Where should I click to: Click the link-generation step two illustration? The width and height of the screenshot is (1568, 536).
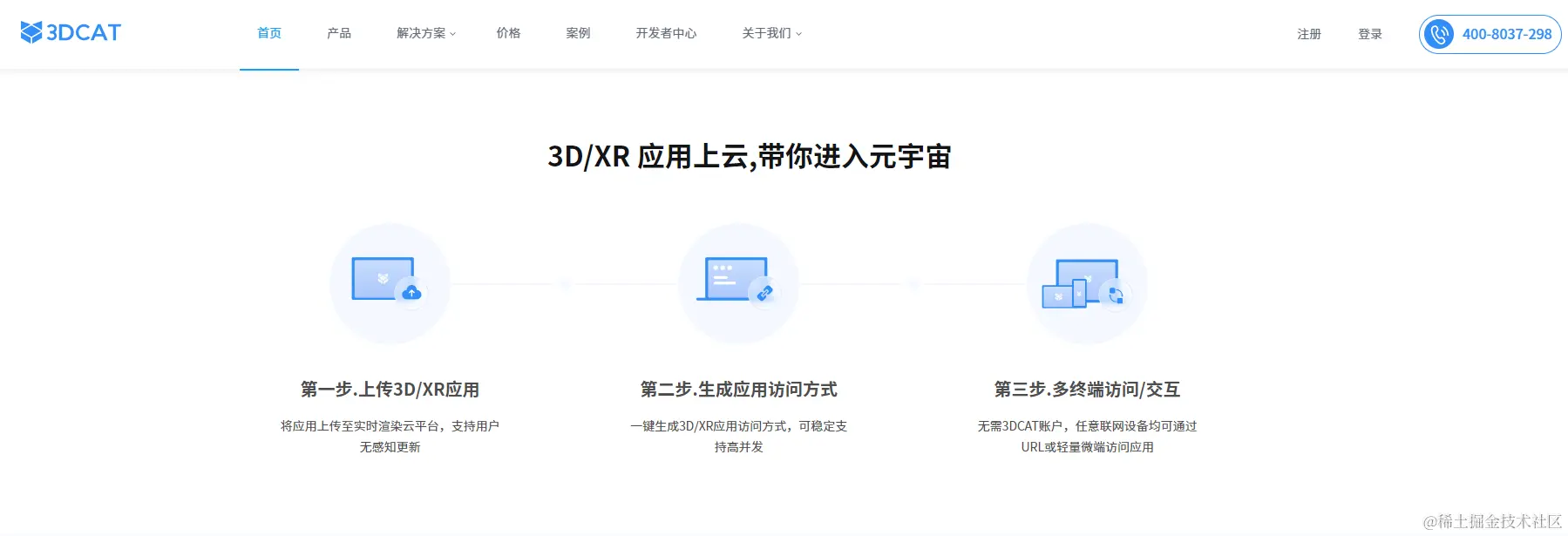(738, 283)
